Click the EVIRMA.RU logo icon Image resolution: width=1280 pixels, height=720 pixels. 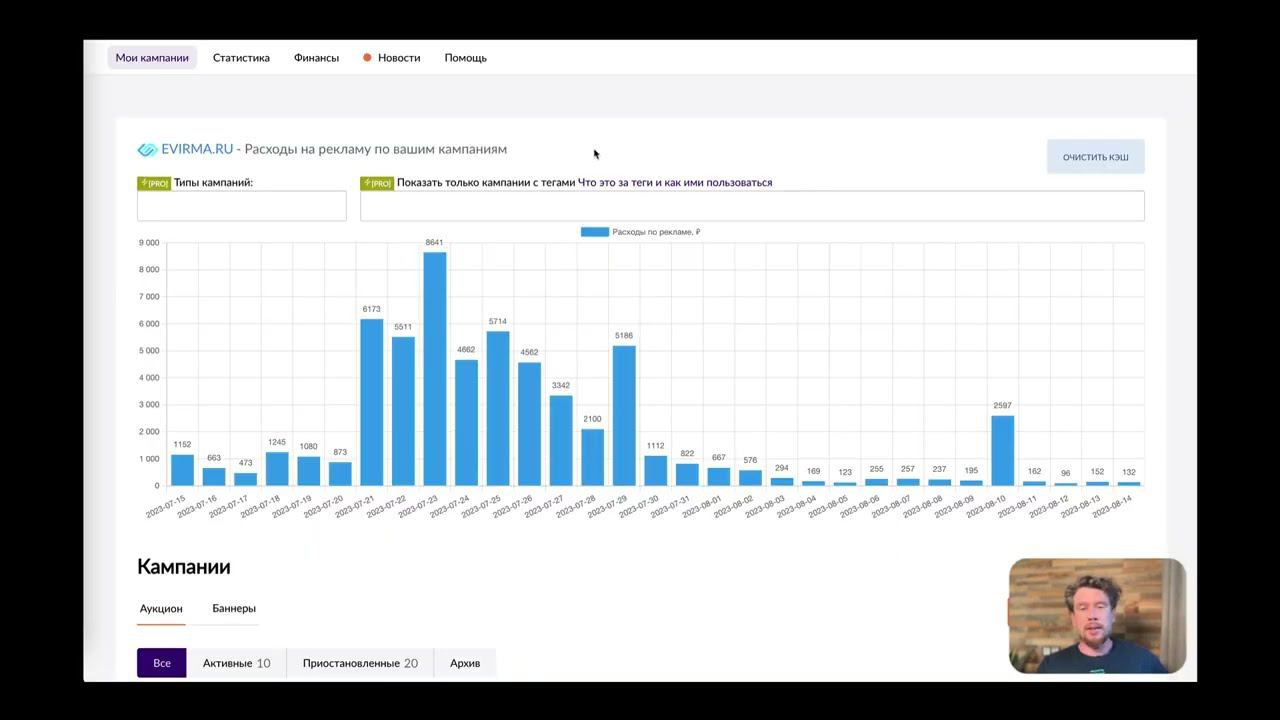[x=147, y=150]
